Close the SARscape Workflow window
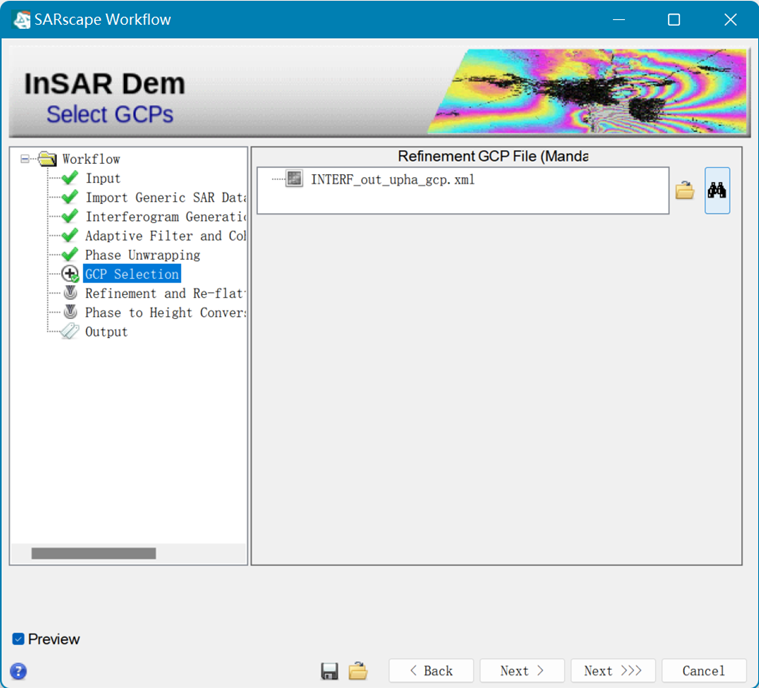 [x=730, y=19]
